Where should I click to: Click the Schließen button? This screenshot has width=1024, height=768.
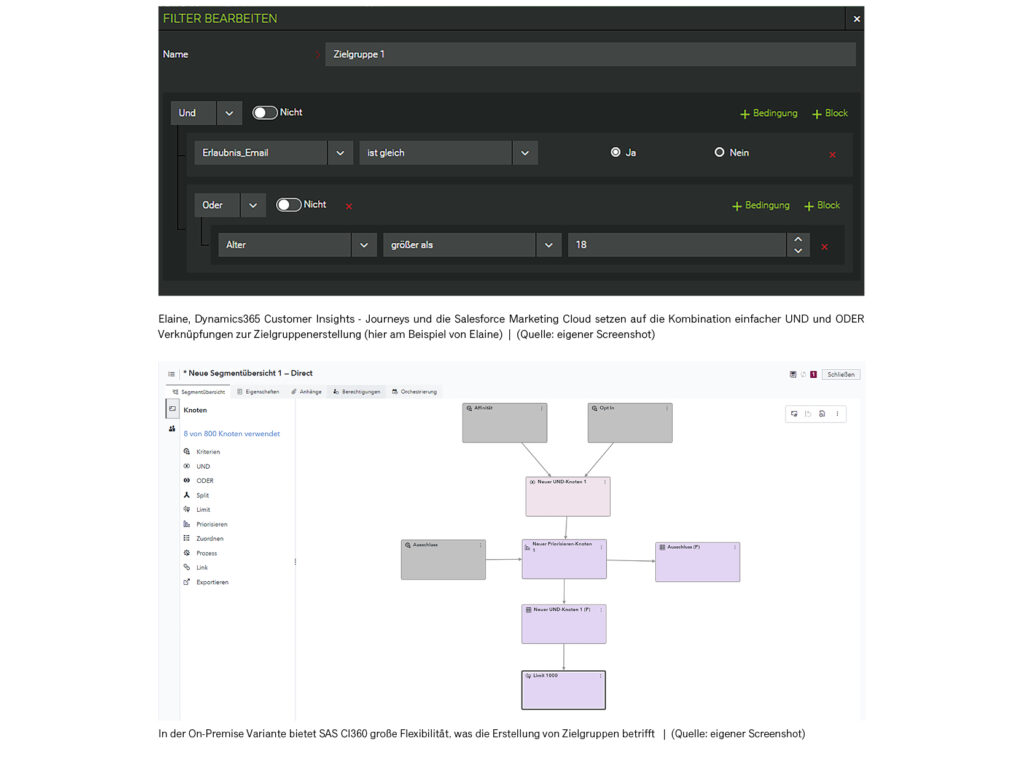coord(841,374)
